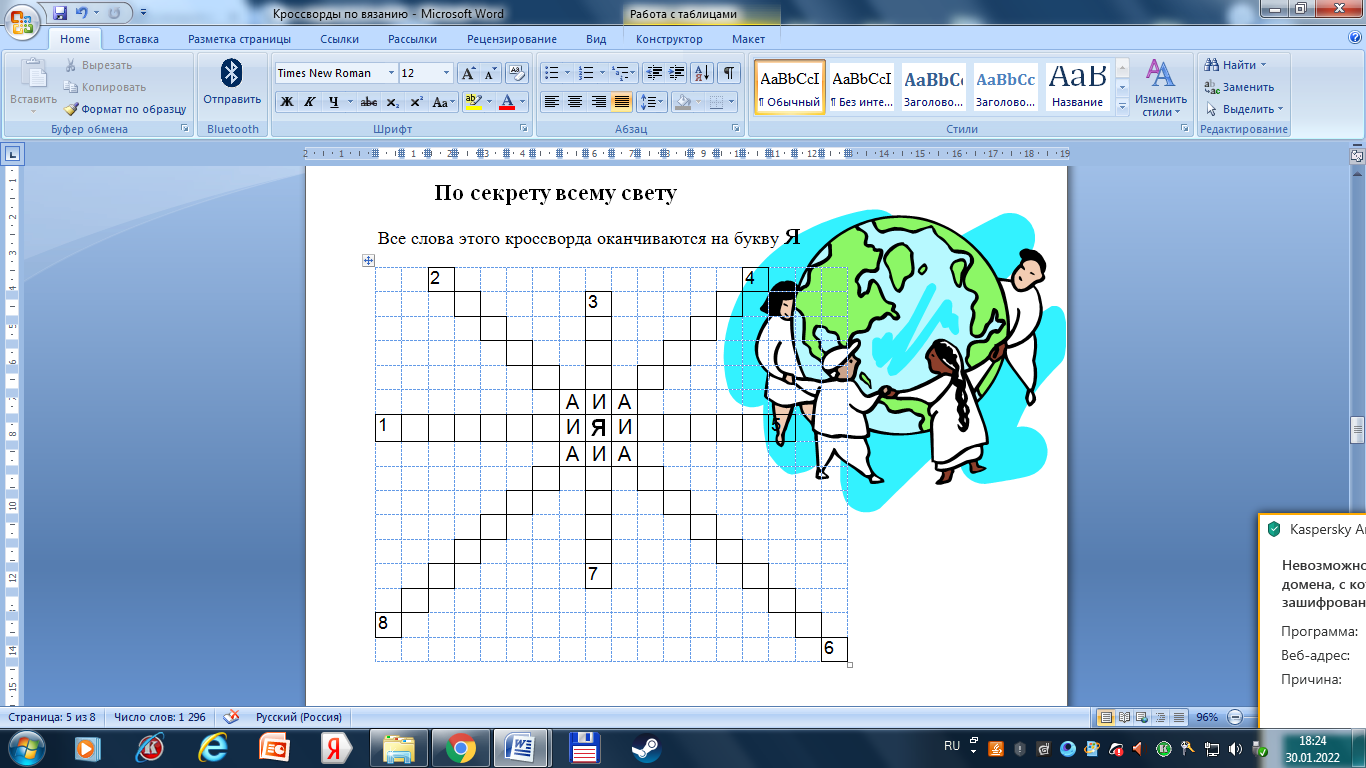Expand the Найти search dropdown arrow
Screen dimensions: 1366x768
(1263, 65)
